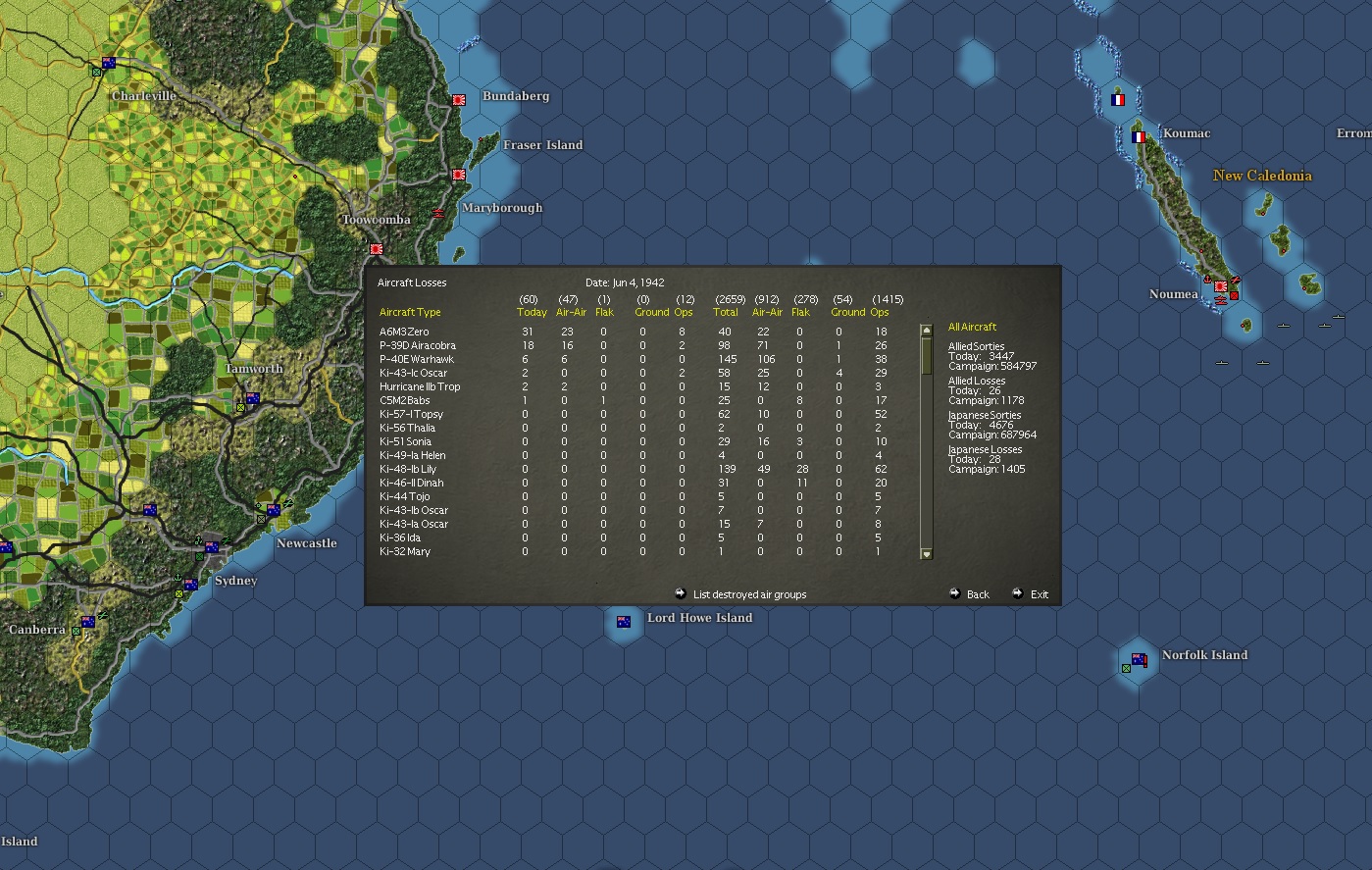1372x870 pixels.
Task: Select the Ki-49-Ia Helen row
Action: [x=635, y=455]
